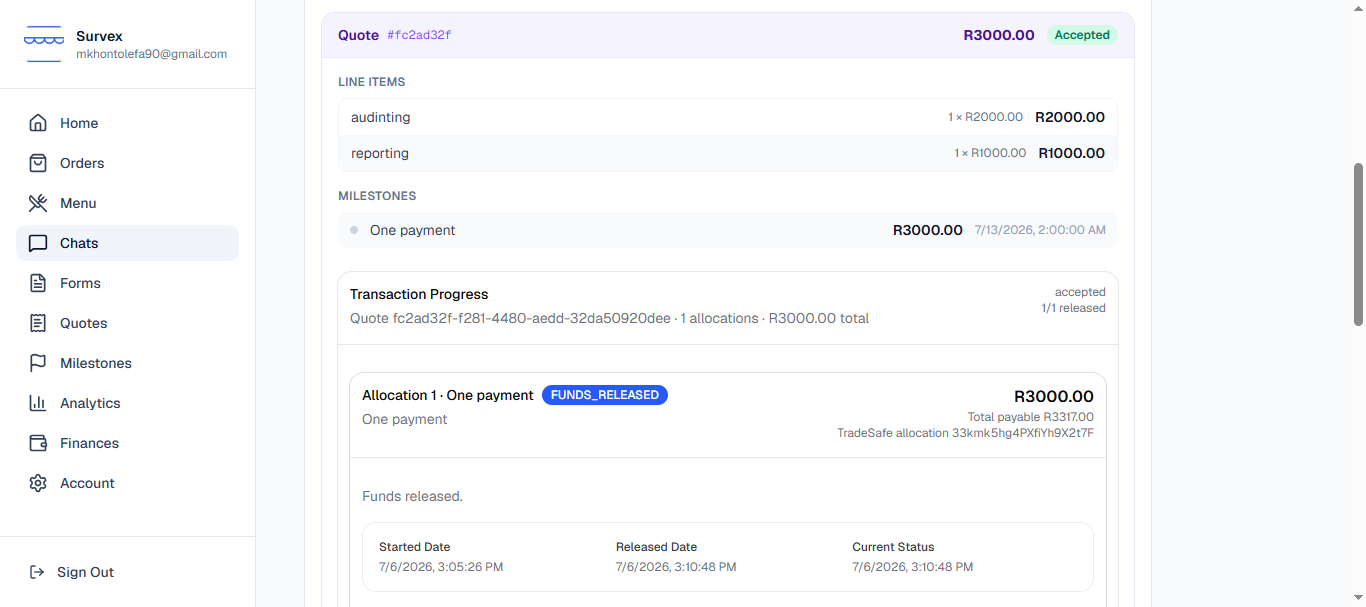Open the Menu section
Image resolution: width=1366 pixels, height=607 pixels.
tap(127, 203)
